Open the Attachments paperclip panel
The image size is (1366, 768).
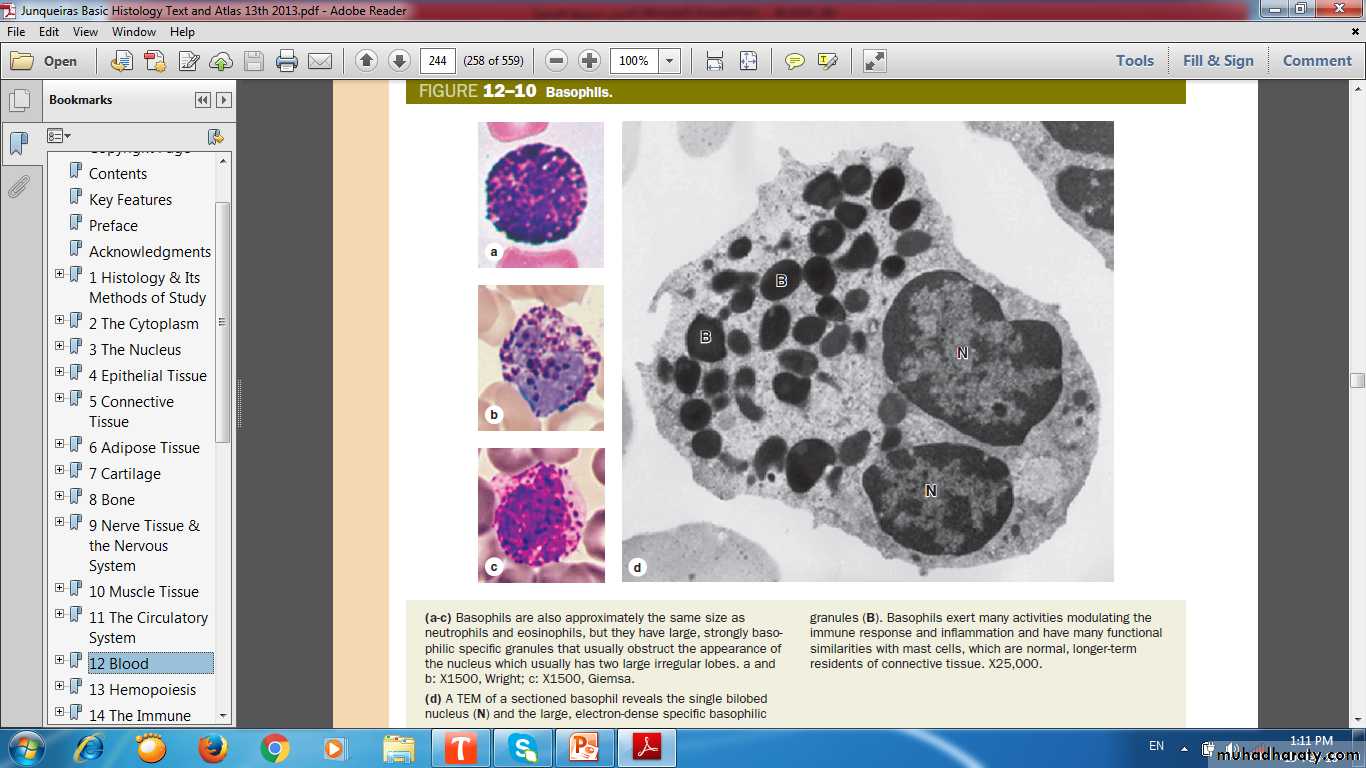[18, 187]
